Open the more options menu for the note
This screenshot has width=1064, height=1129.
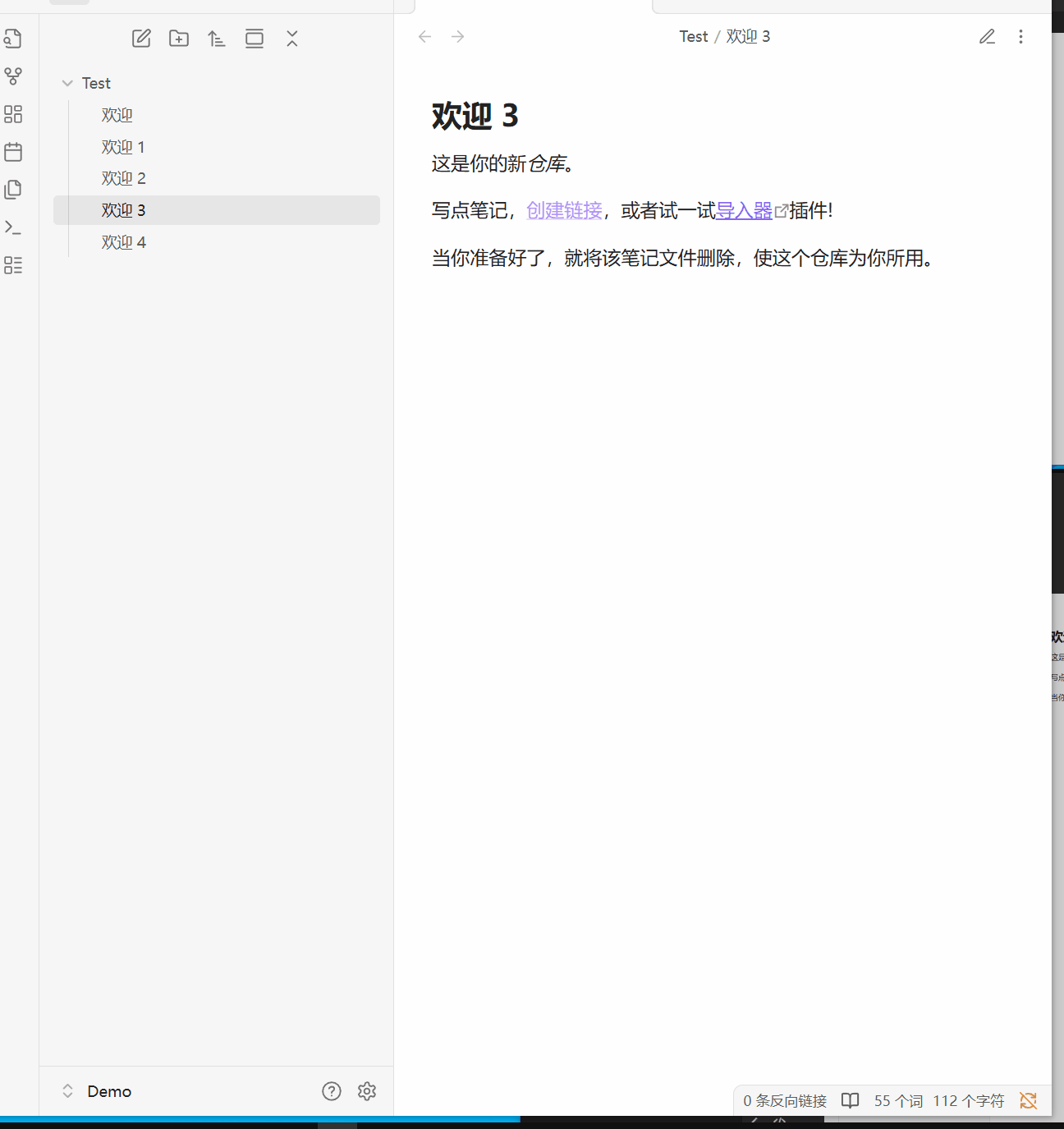tap(1020, 37)
